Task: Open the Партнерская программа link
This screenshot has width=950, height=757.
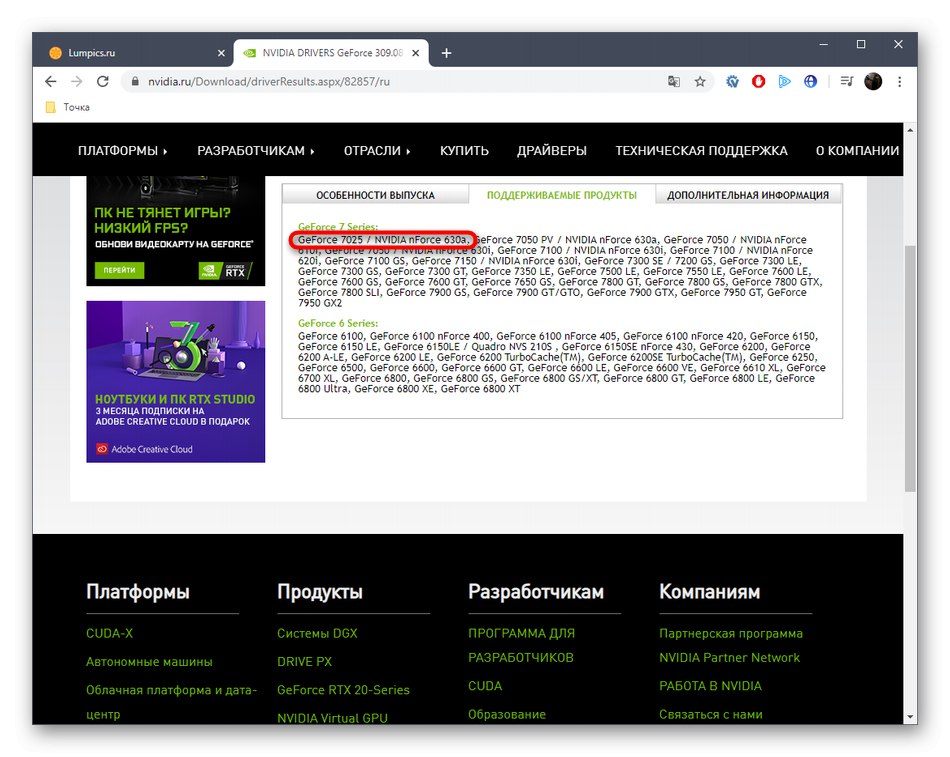Action: click(731, 633)
